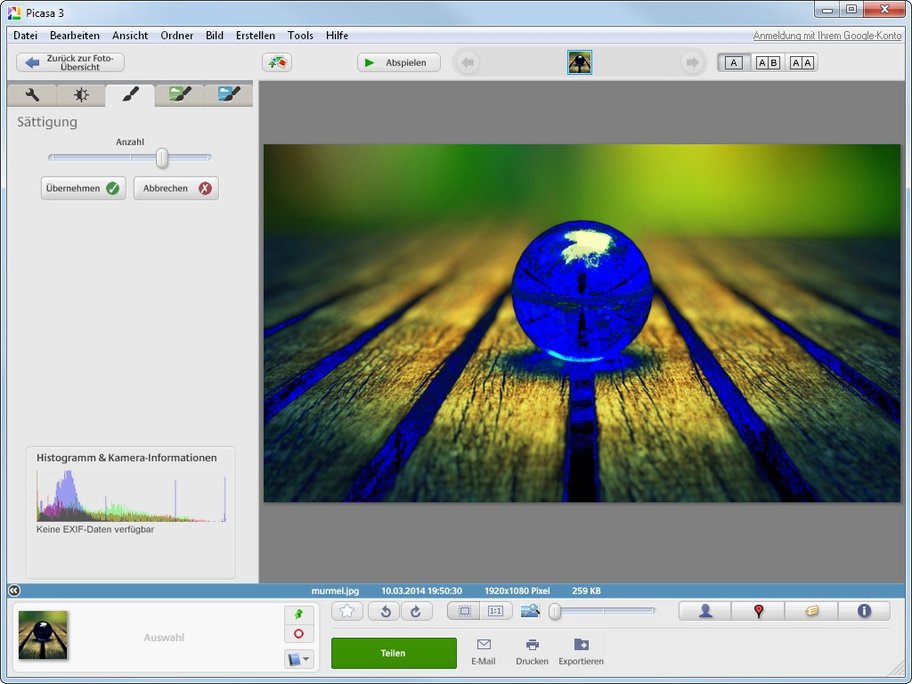The width and height of the screenshot is (912, 684).
Task: Open the Hilfe menu
Action: point(337,35)
